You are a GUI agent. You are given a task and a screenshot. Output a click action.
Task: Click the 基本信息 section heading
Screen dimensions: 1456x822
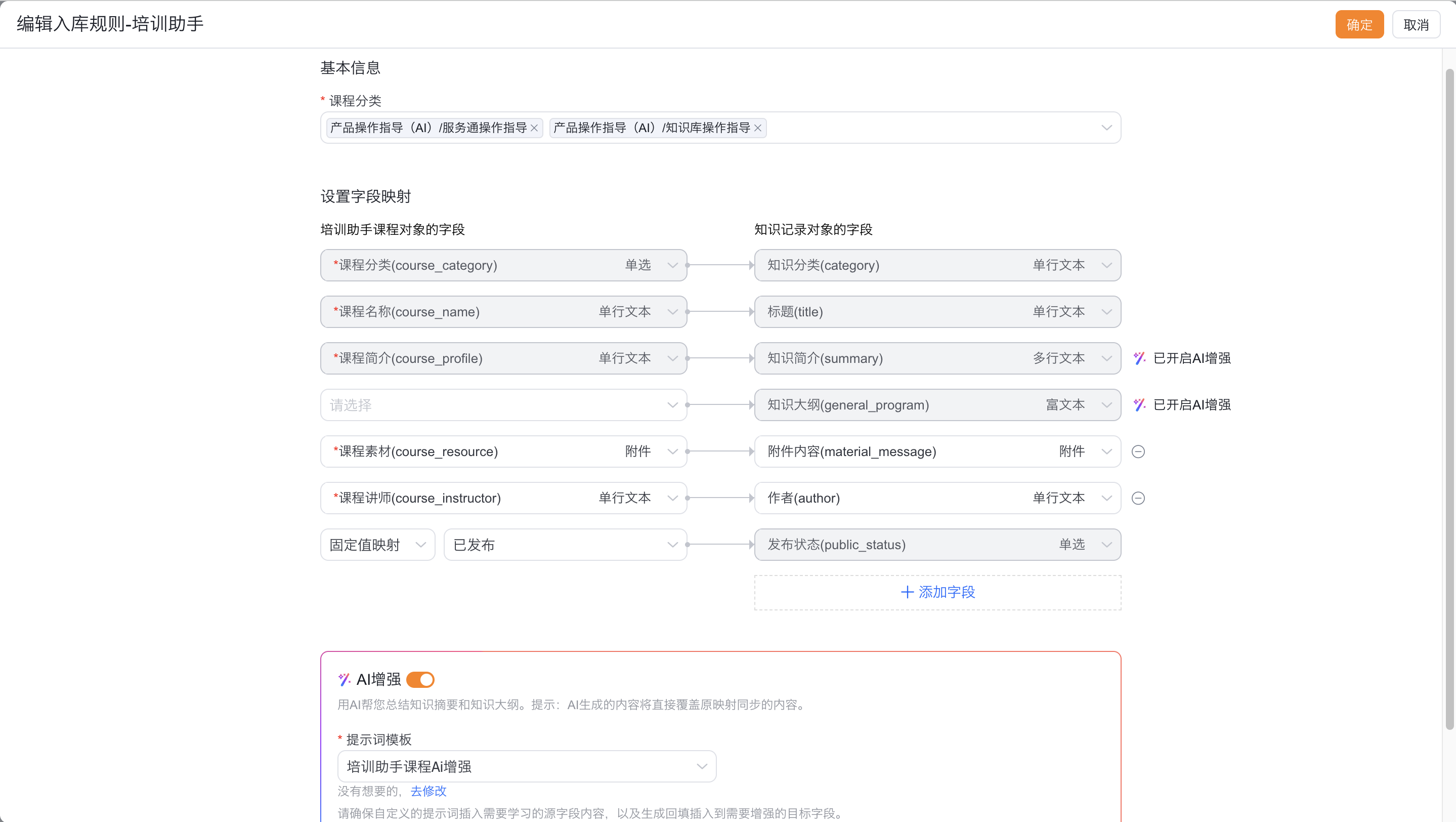point(351,68)
